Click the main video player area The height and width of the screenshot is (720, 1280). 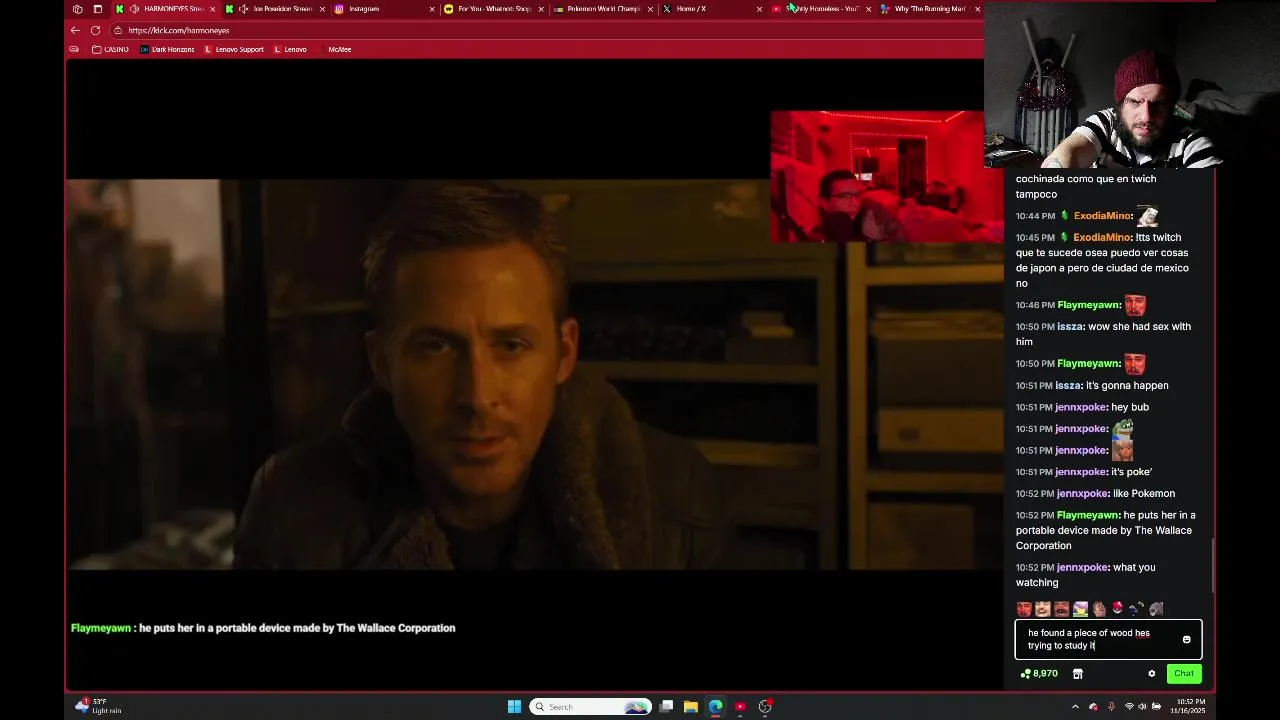pyautogui.click(x=535, y=374)
